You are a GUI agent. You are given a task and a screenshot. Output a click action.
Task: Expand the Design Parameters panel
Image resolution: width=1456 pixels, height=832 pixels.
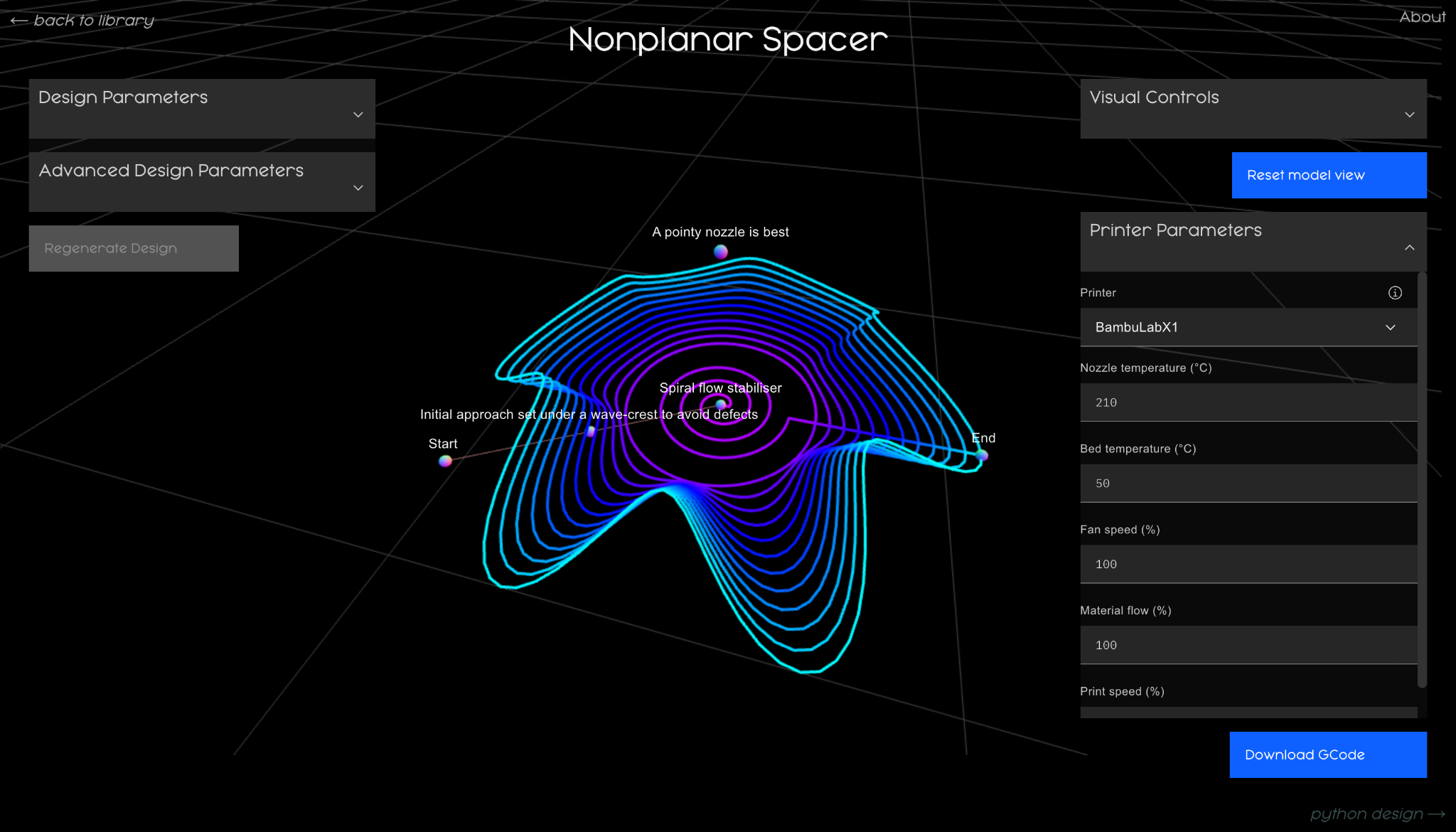[x=201, y=109]
